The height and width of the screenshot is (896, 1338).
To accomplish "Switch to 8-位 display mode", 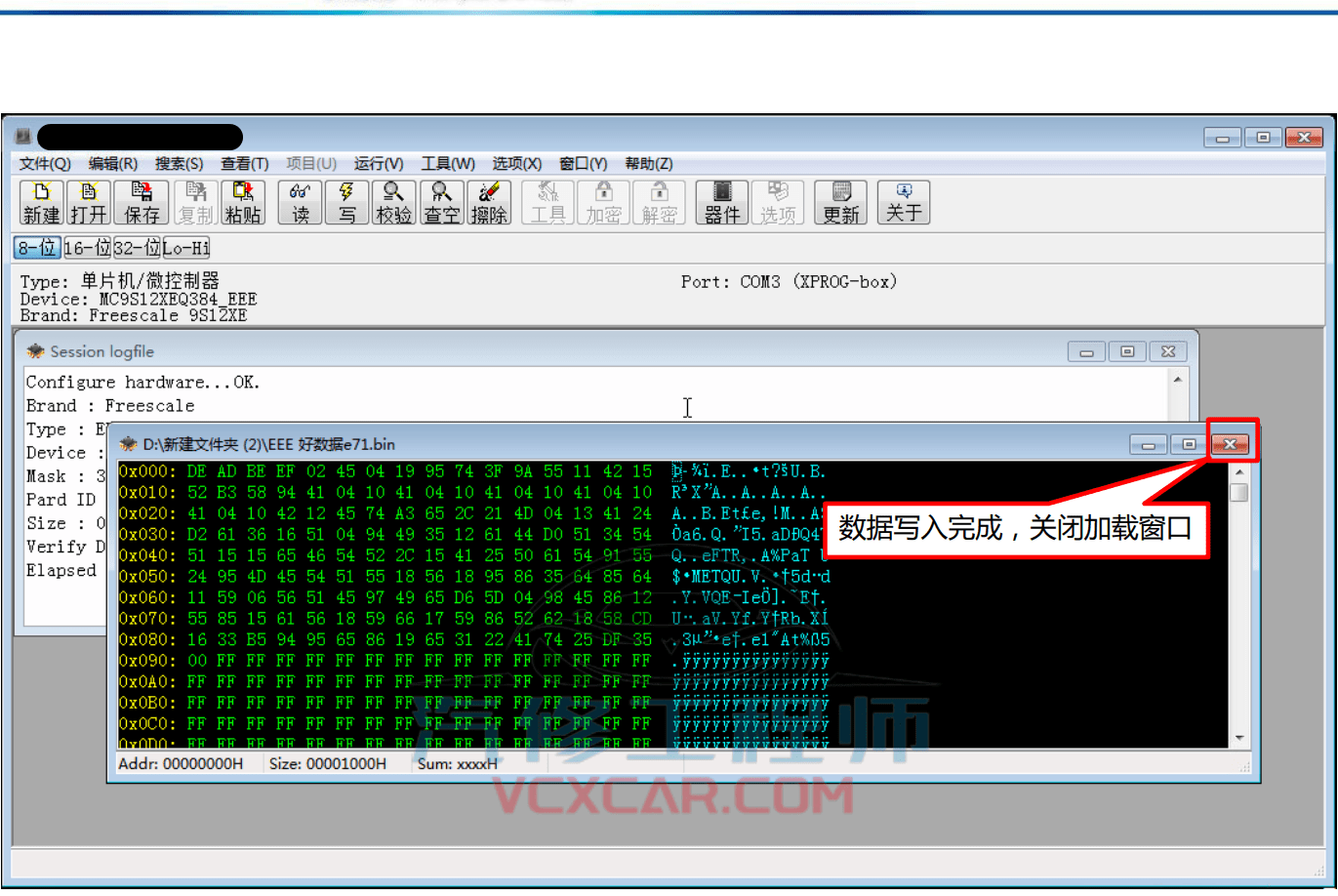I will pyautogui.click(x=37, y=248).
